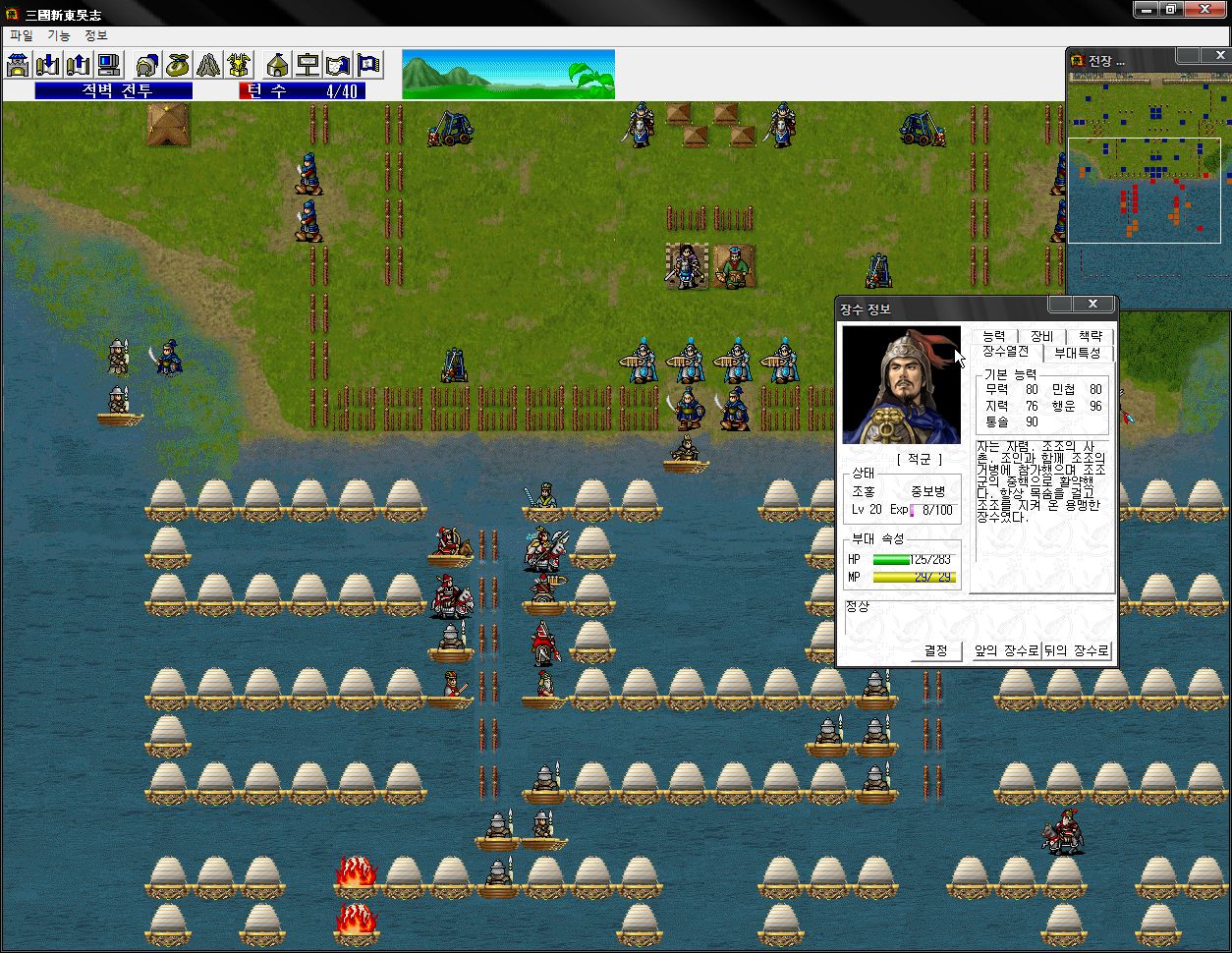1232x953 pixels.
Task: Click the map with down arrow icon
Action: 47,65
